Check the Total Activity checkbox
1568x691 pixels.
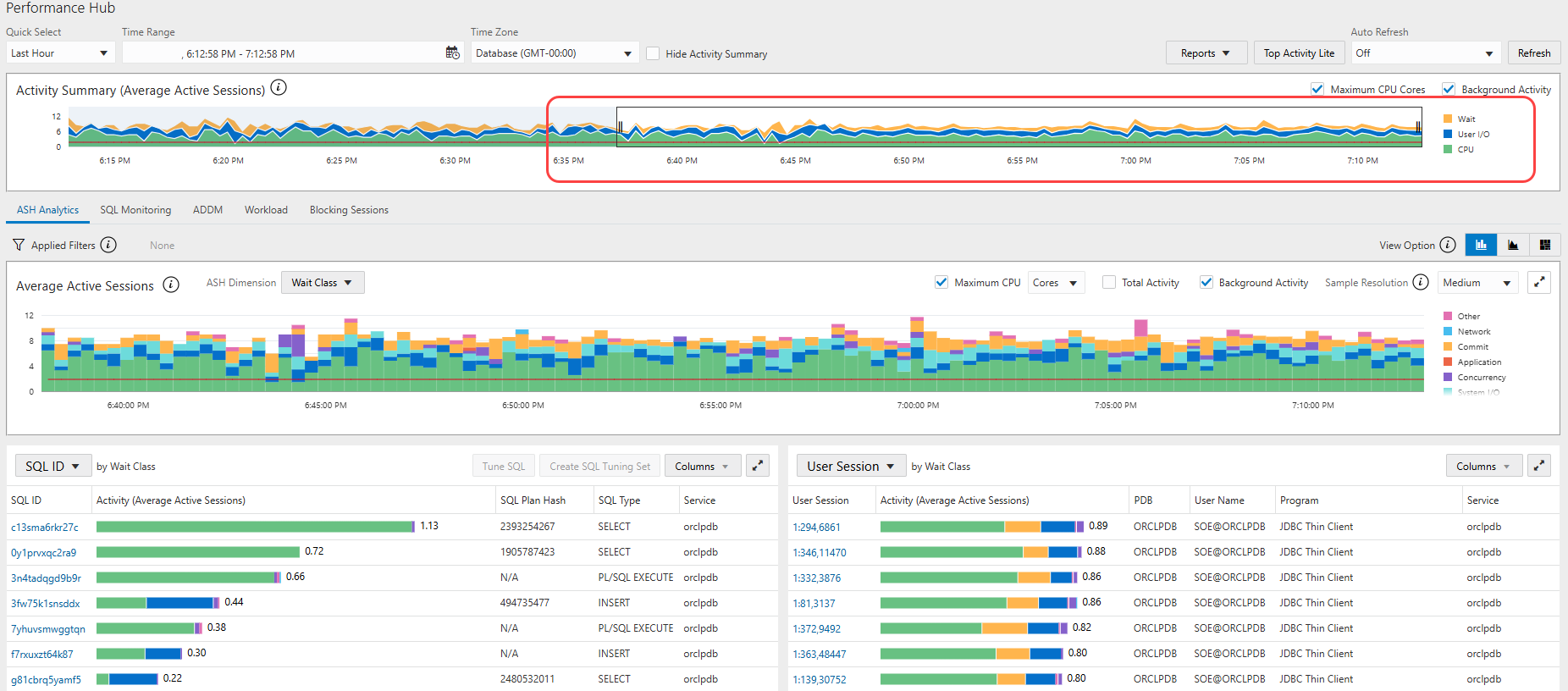(x=1109, y=282)
